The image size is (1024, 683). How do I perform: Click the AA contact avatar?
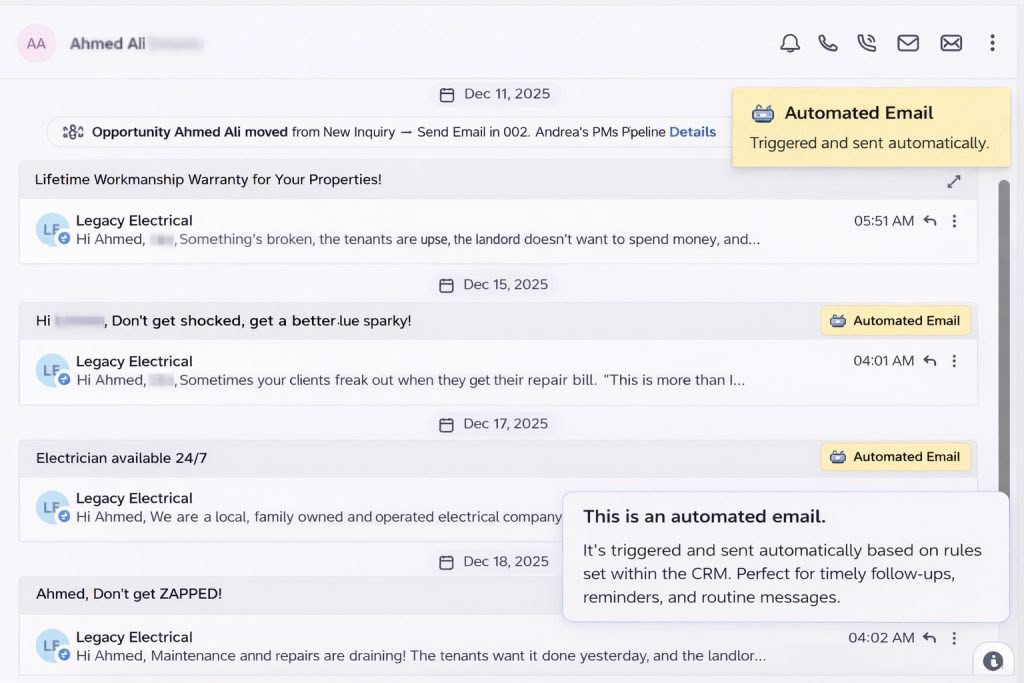tap(36, 44)
